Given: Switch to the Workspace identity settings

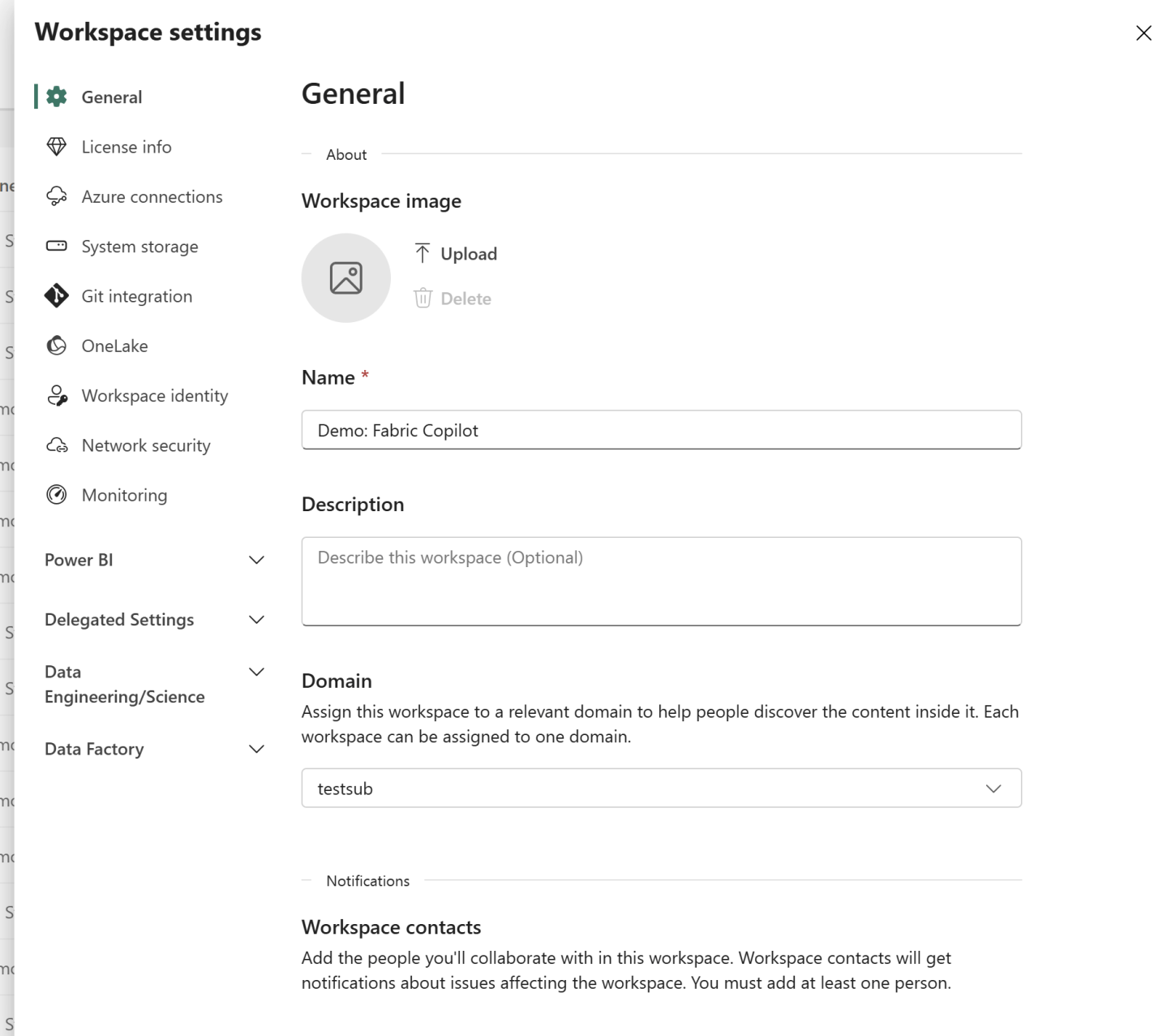Looking at the screenshot, I should pos(155,395).
